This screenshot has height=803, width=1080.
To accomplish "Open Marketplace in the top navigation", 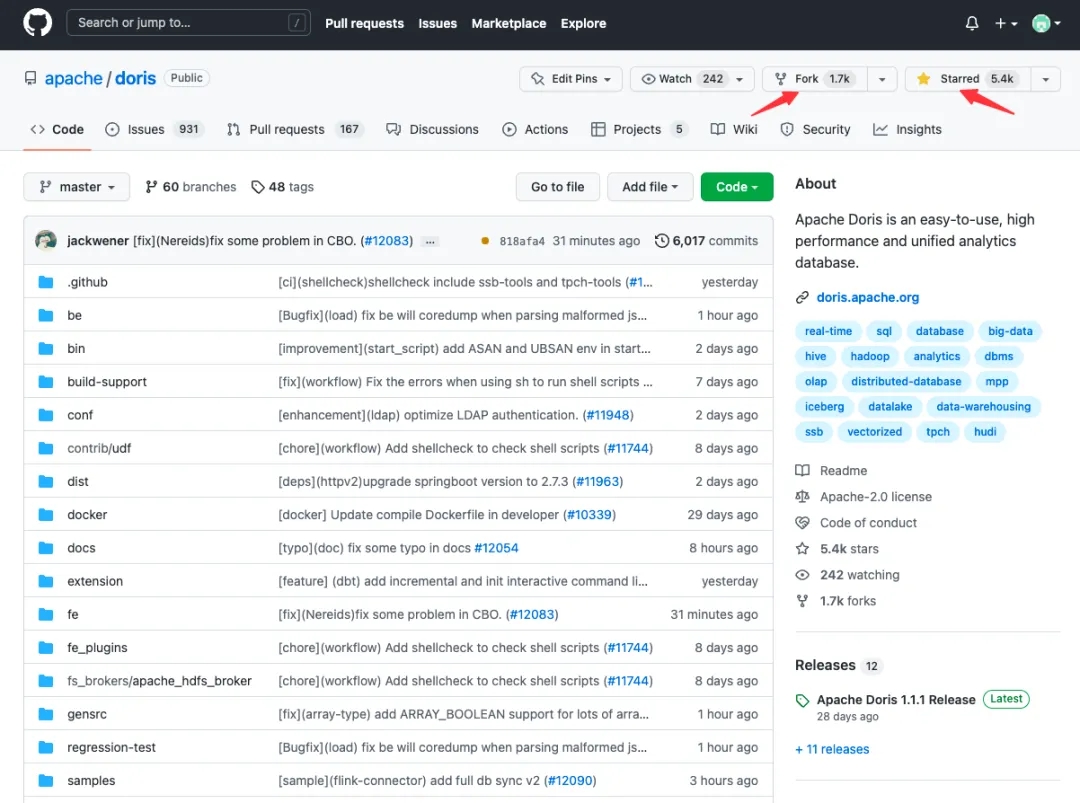I will click(508, 23).
